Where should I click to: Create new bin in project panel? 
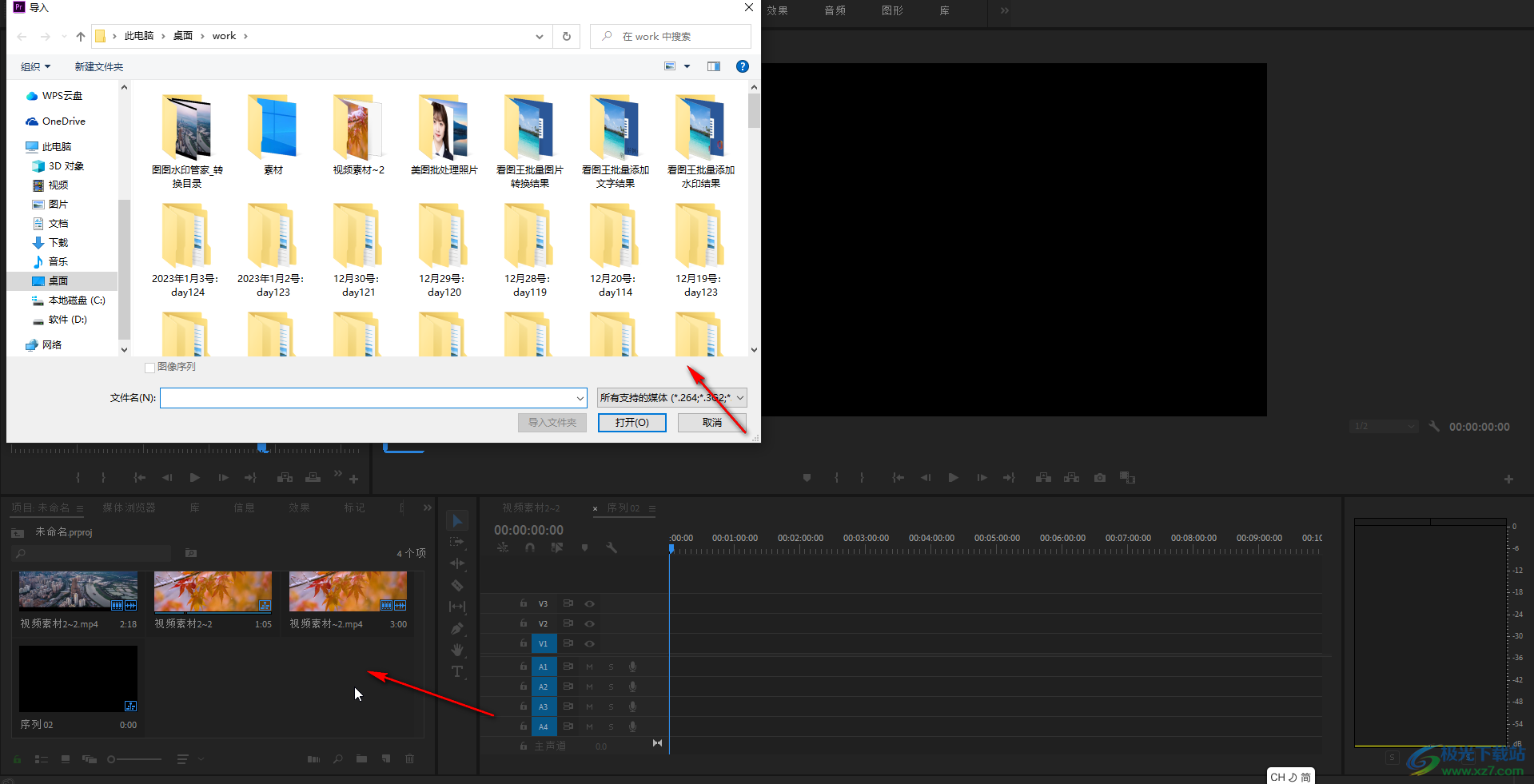click(362, 759)
